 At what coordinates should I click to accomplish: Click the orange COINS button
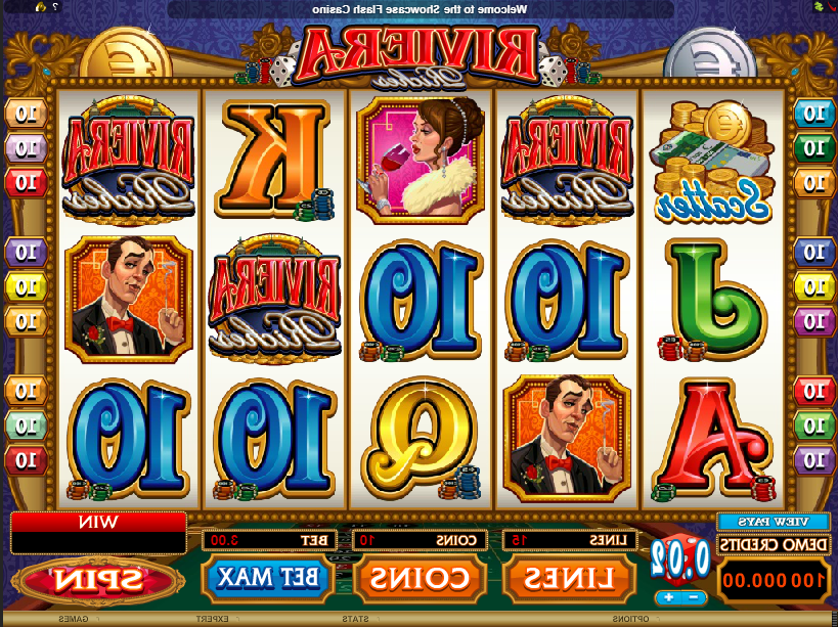click(420, 577)
